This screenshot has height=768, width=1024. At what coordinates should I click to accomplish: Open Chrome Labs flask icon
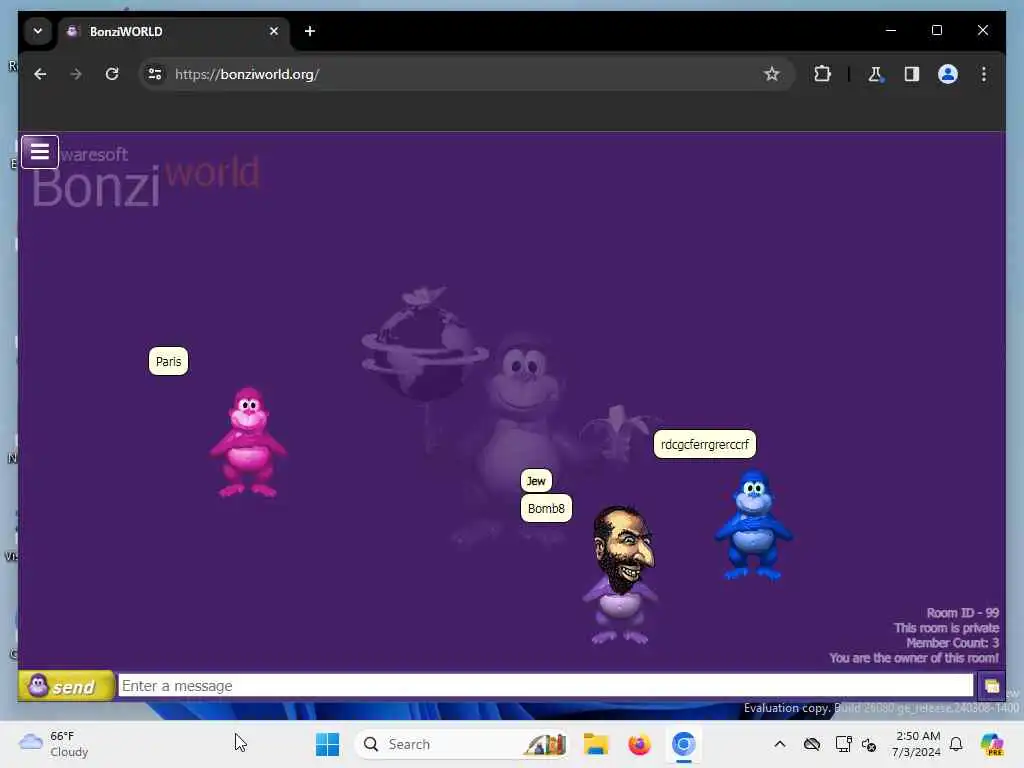pos(875,74)
